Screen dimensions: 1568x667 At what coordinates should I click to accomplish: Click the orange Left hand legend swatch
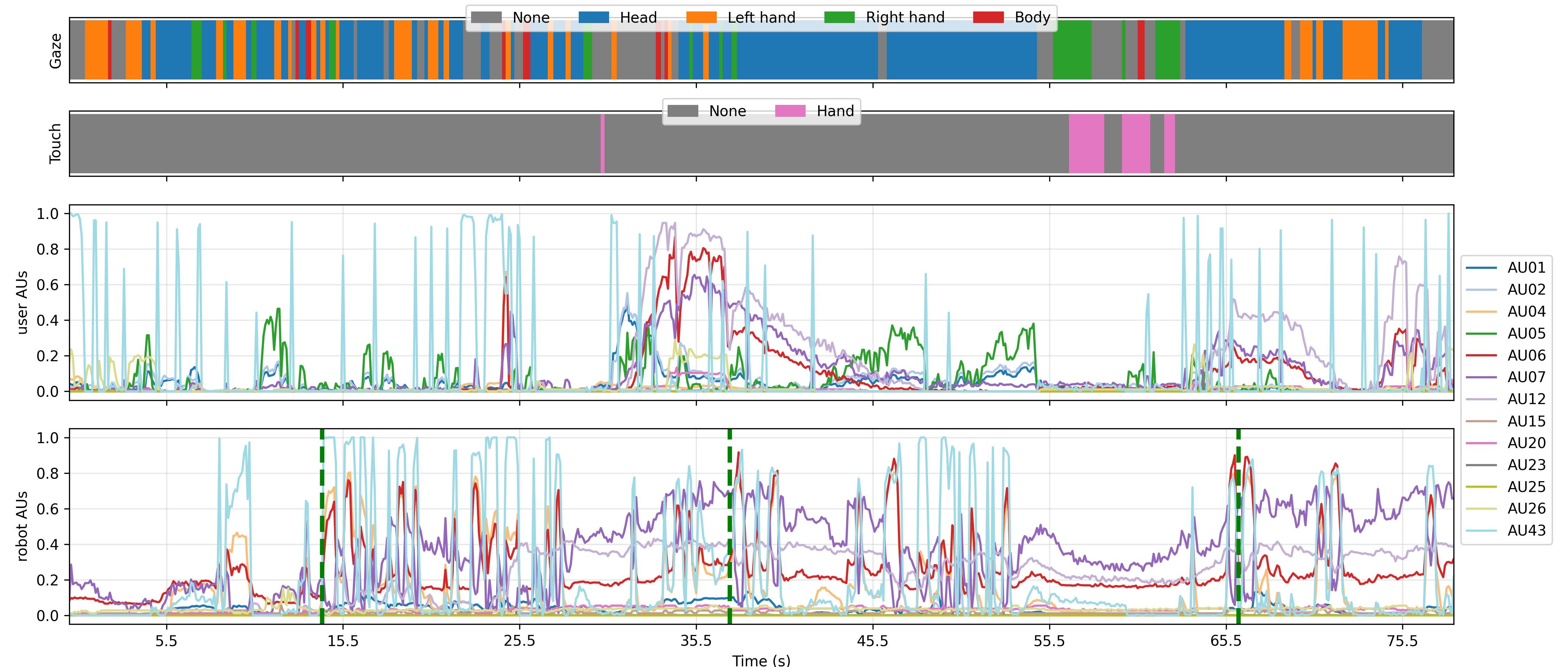tap(701, 18)
